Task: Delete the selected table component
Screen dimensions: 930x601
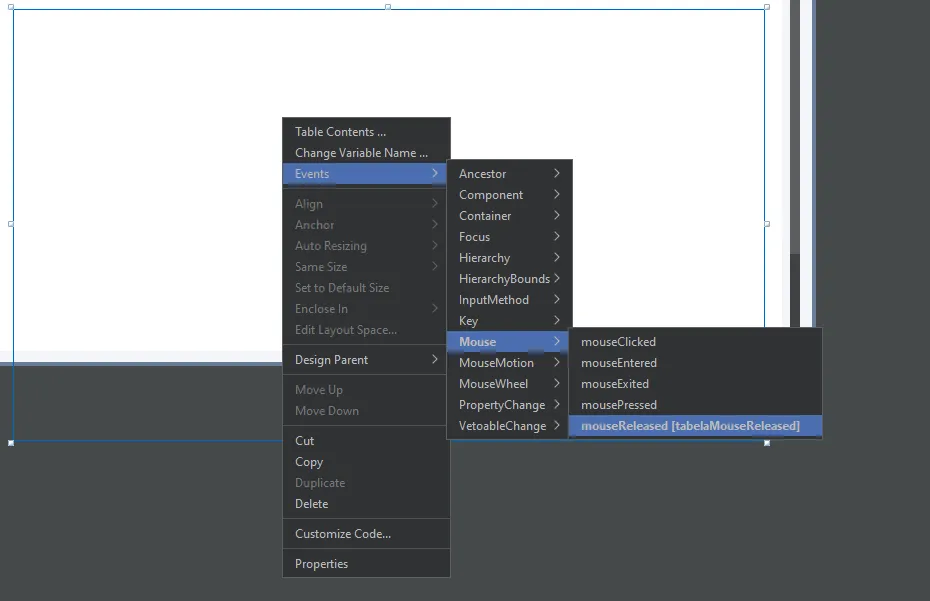Action: coord(366,504)
